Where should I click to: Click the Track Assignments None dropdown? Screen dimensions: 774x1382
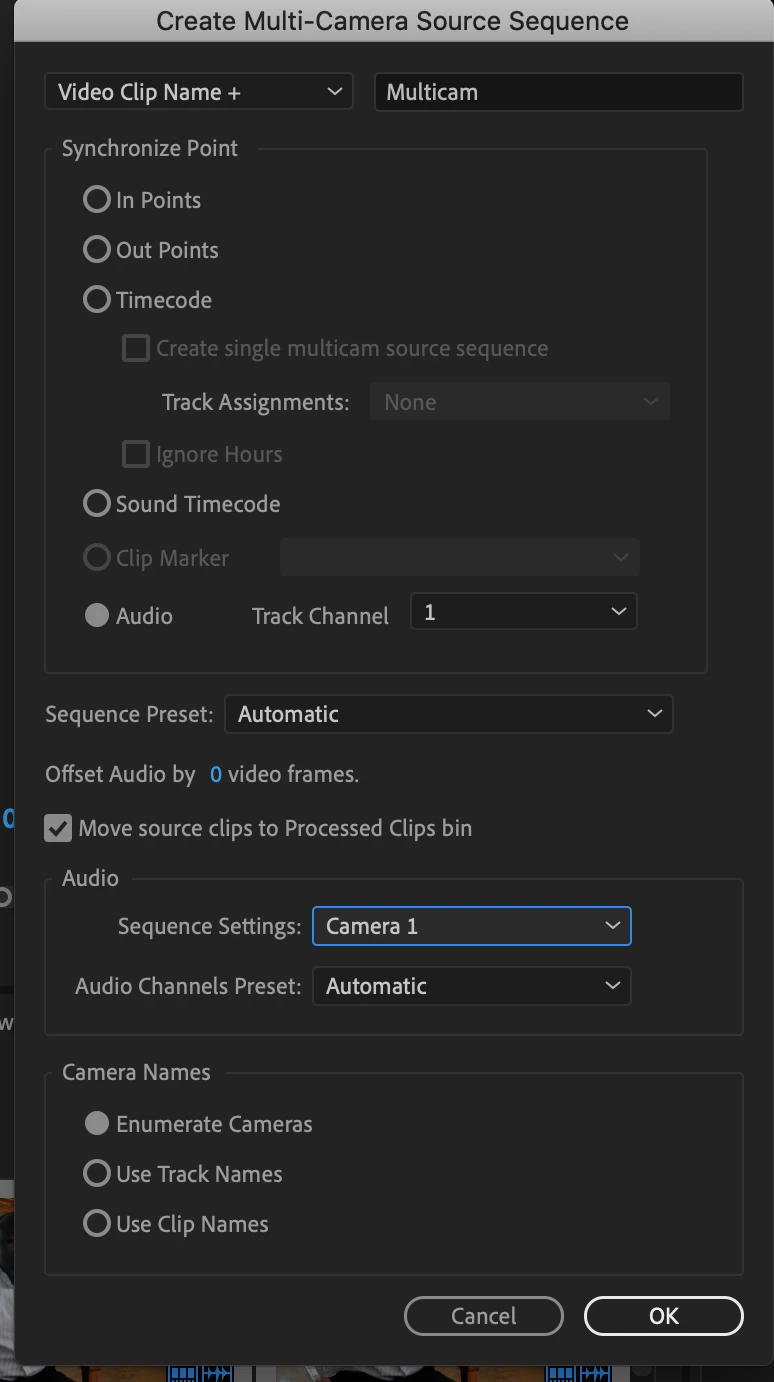pyautogui.click(x=520, y=402)
